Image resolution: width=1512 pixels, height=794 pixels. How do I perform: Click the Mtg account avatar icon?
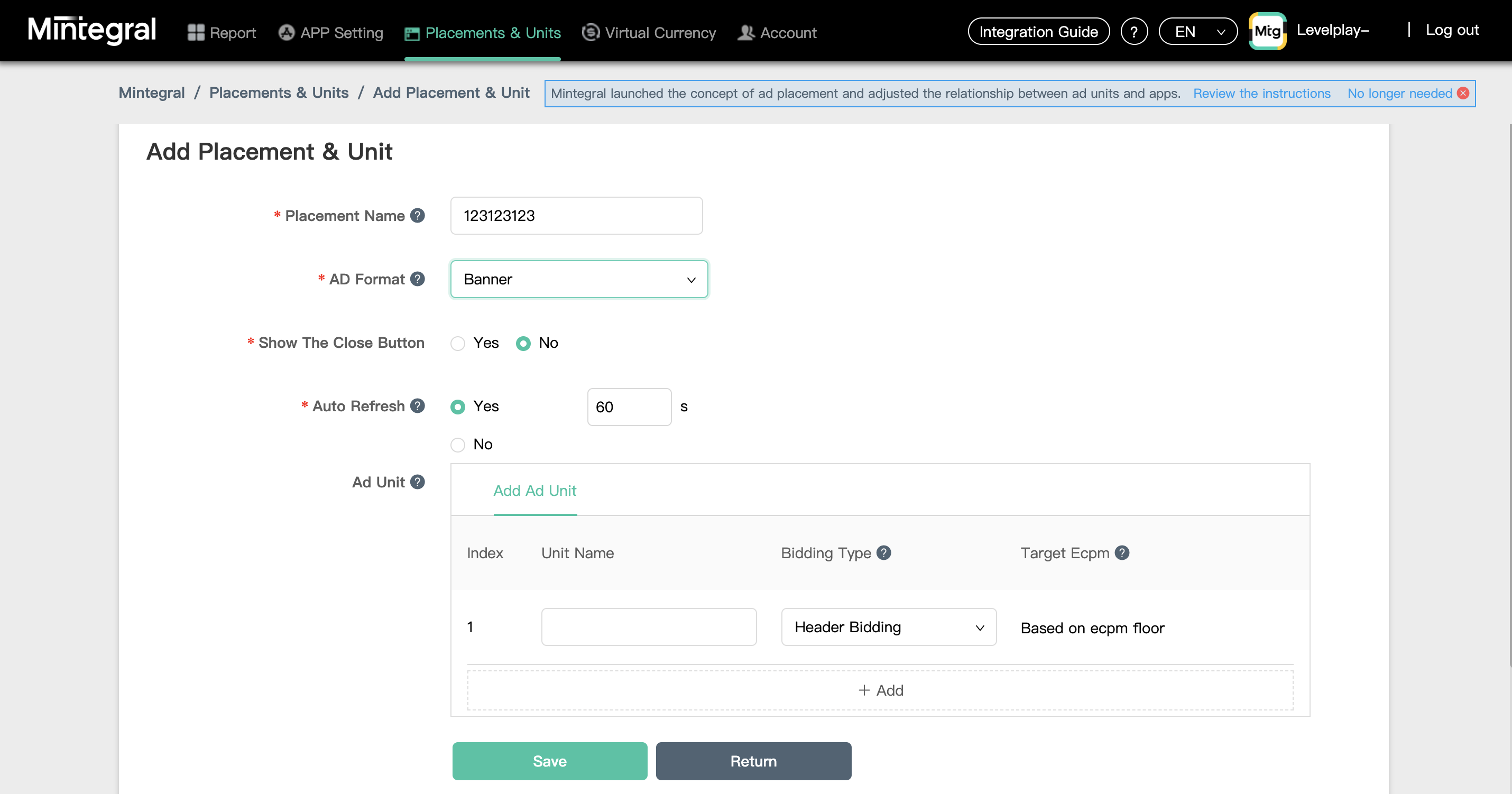(x=1267, y=31)
